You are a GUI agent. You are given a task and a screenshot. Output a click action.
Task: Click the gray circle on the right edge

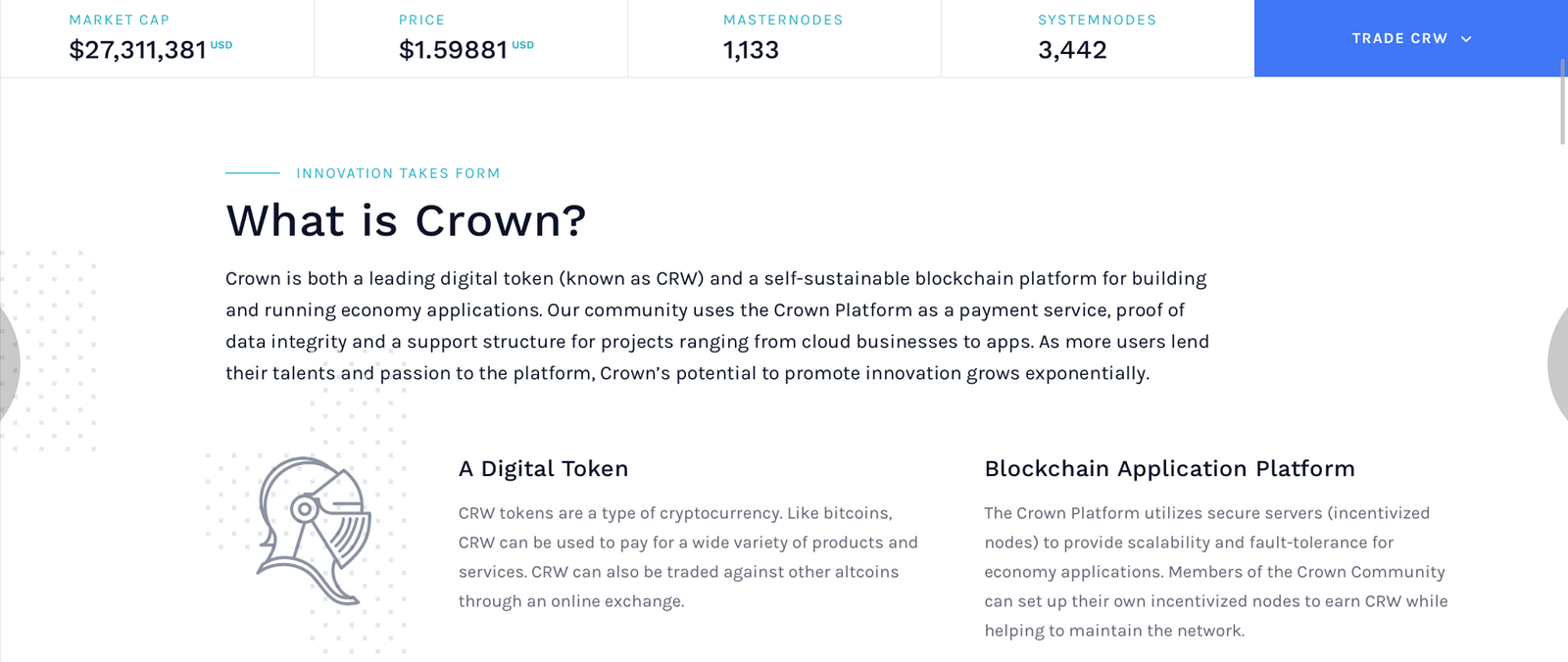pyautogui.click(x=1558, y=364)
